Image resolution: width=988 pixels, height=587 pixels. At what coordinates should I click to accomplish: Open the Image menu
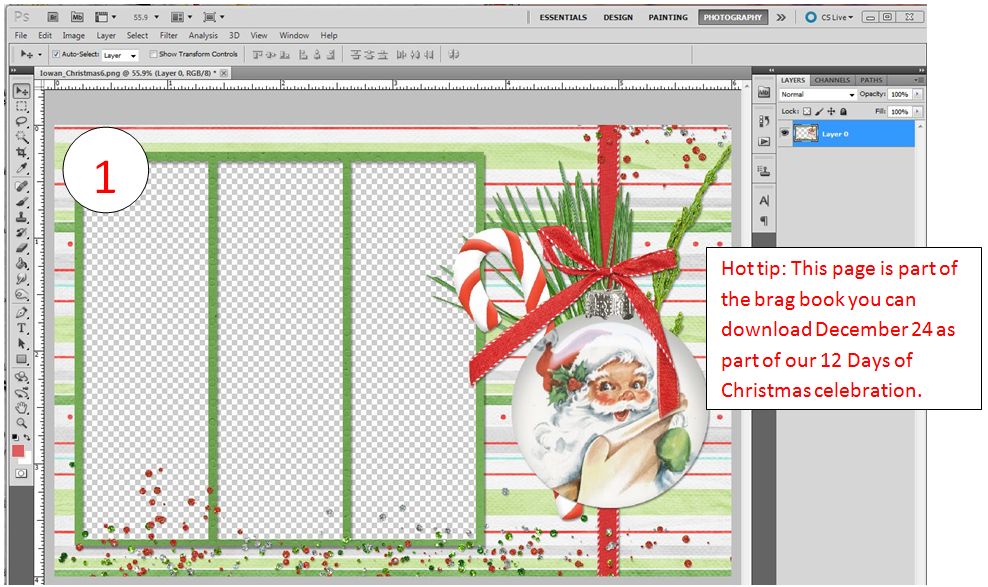73,35
